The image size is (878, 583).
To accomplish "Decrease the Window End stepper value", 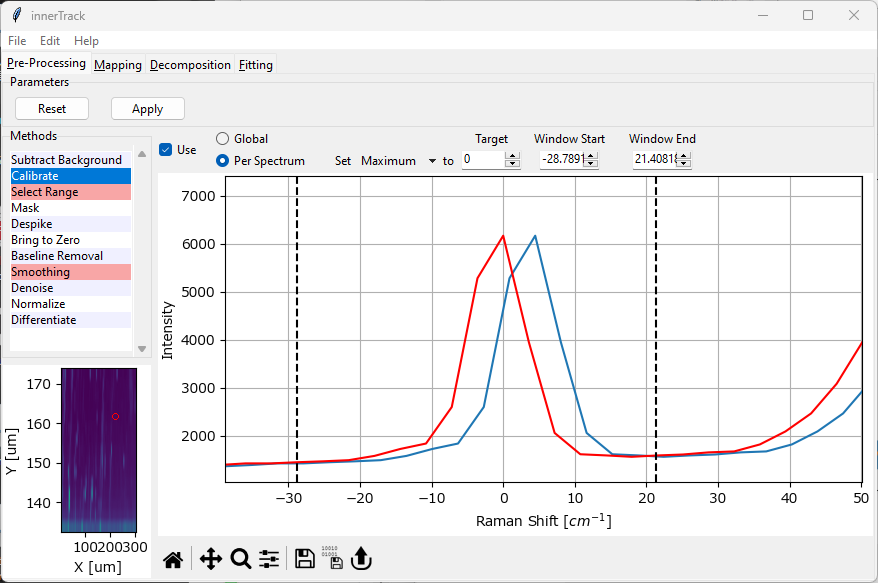I will coord(685,164).
